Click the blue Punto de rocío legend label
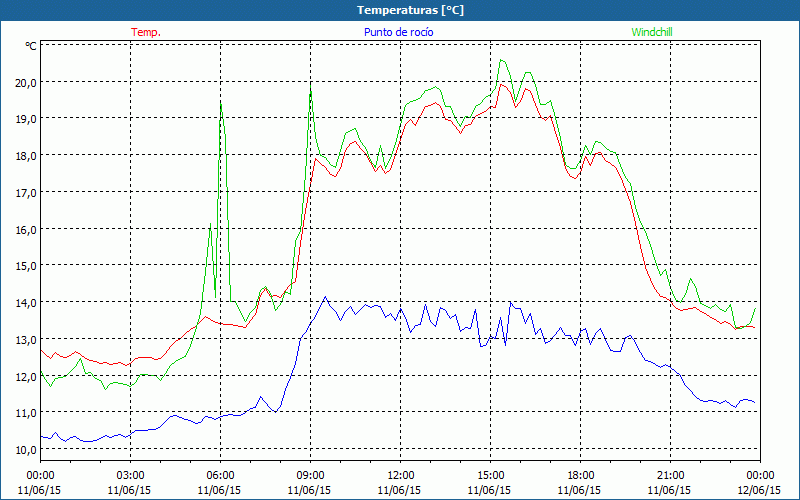 (x=398, y=32)
